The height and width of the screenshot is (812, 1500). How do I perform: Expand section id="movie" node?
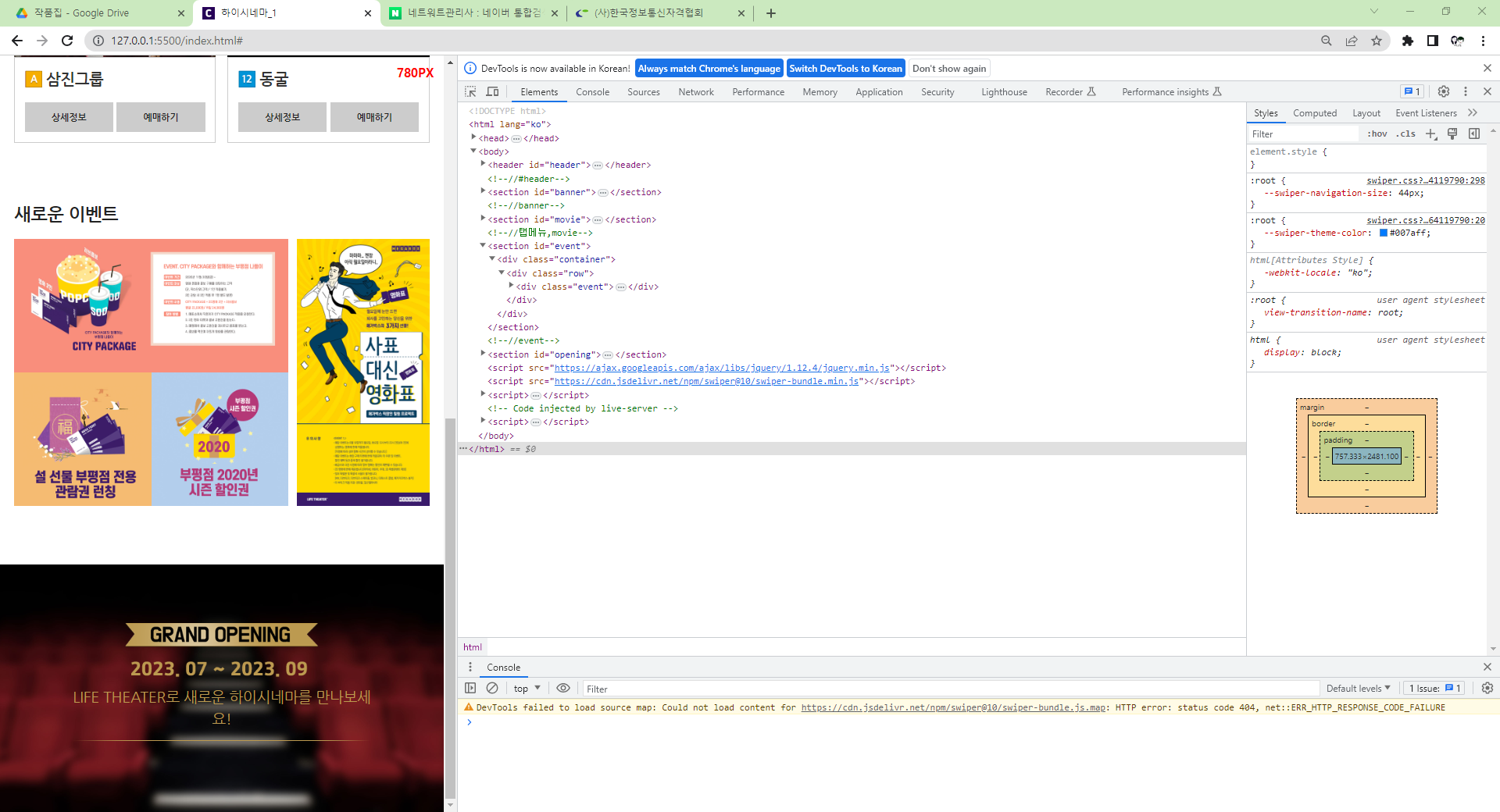point(483,219)
